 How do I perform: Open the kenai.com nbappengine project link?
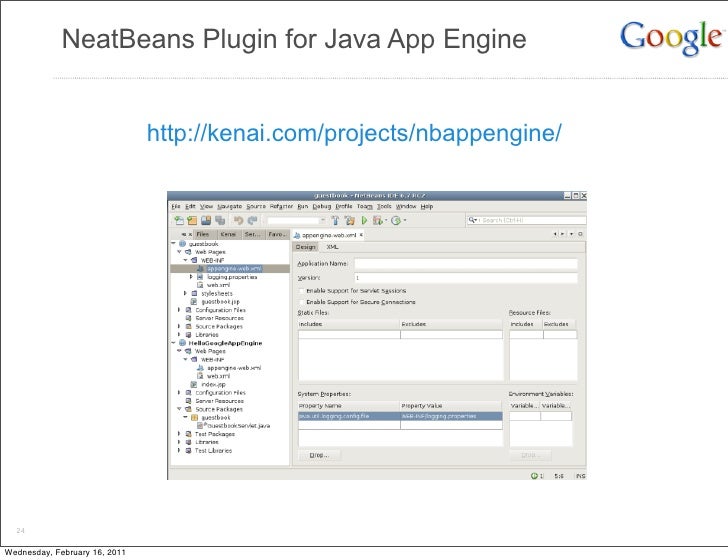tap(354, 133)
